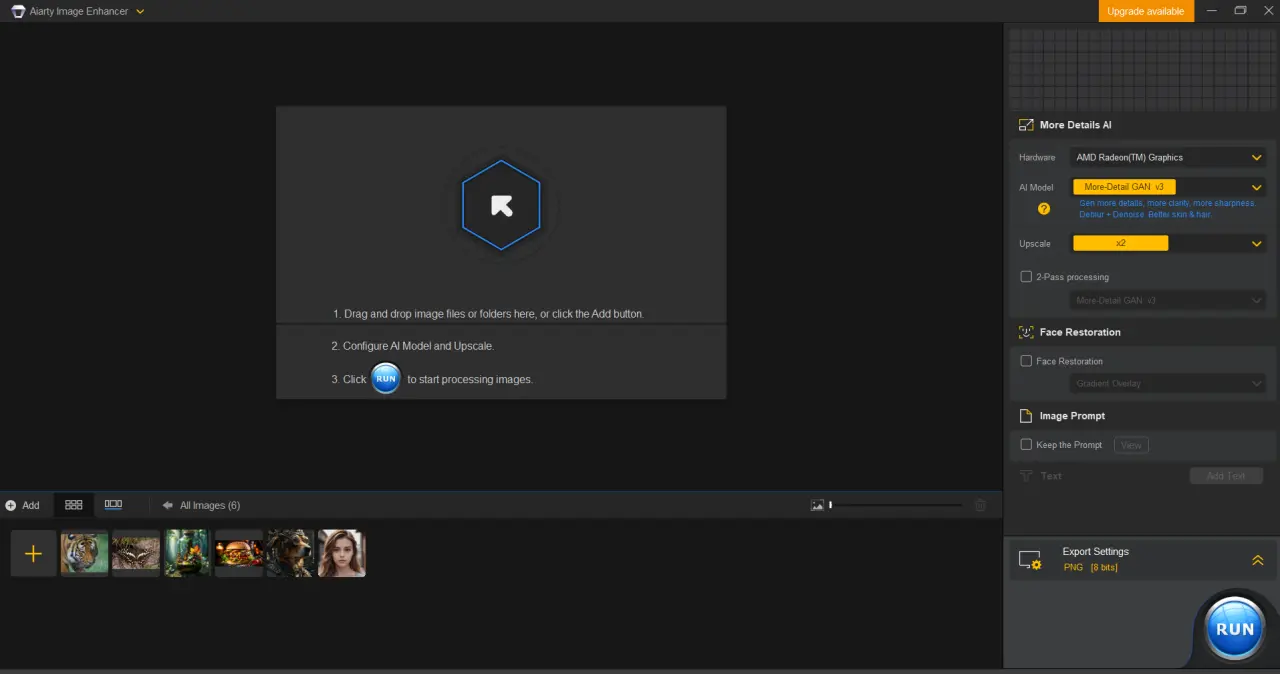
Task: Enable 2-Pass processing checkbox
Action: 1026,277
